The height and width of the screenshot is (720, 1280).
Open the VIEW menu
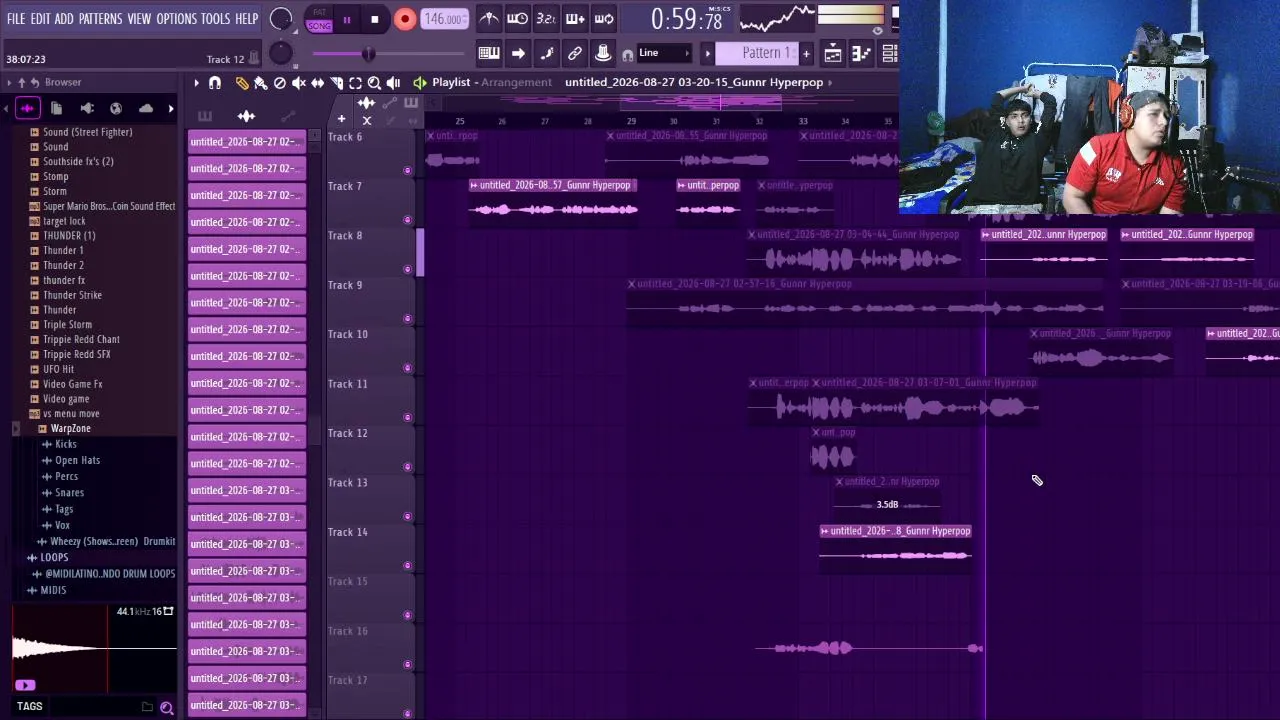tap(139, 19)
